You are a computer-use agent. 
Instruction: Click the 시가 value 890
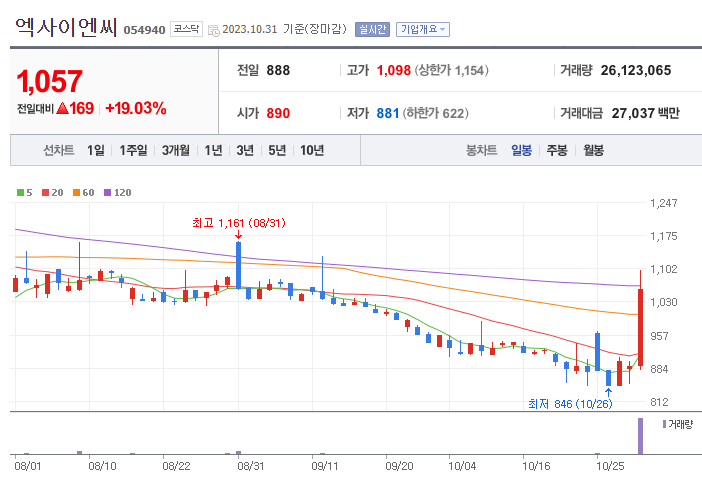(278, 113)
